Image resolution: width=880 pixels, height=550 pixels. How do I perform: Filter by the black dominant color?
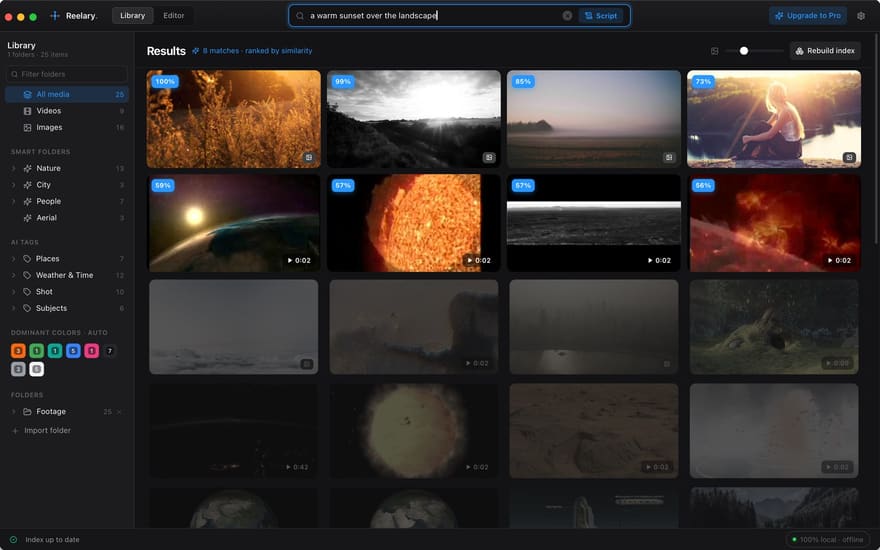[x=110, y=351]
